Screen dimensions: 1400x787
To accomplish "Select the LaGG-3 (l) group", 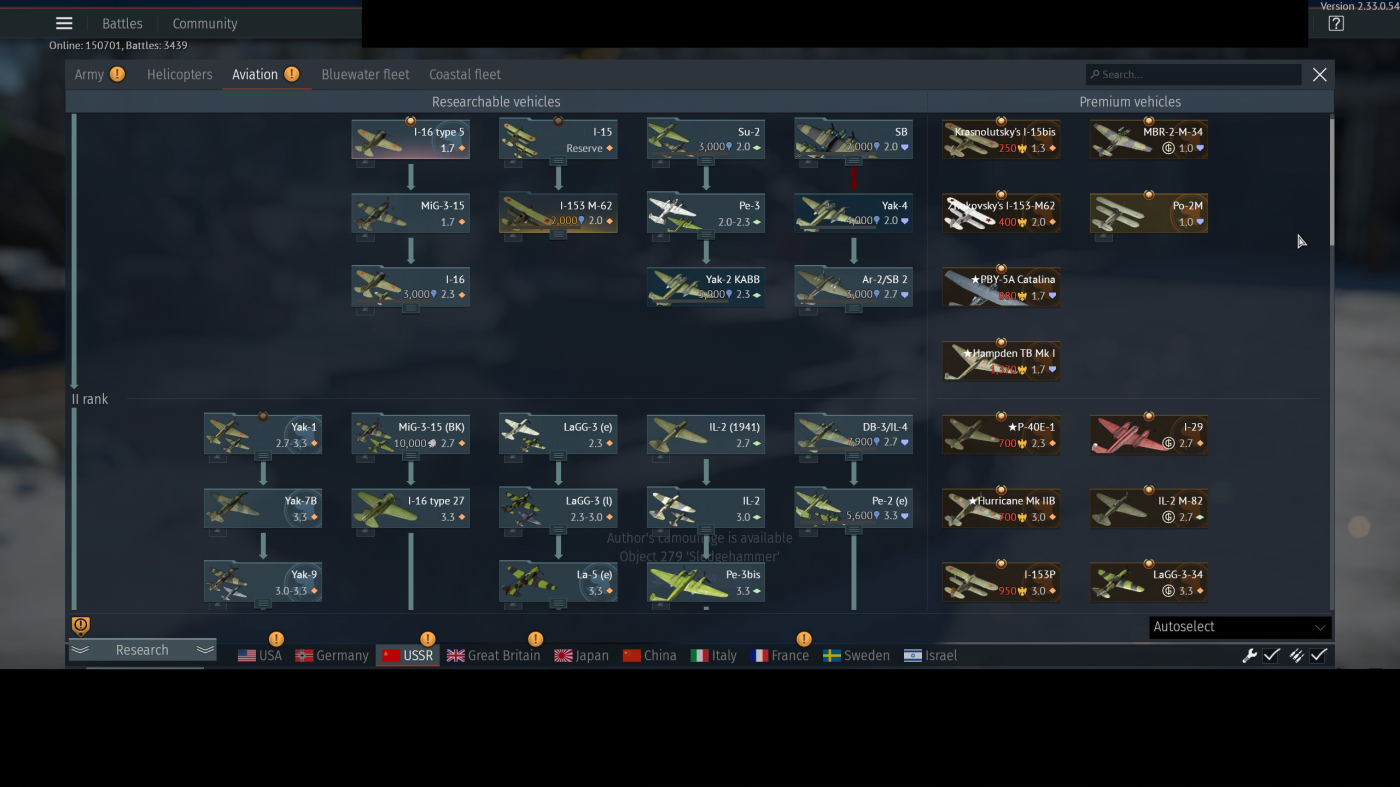I will pyautogui.click(x=558, y=509).
